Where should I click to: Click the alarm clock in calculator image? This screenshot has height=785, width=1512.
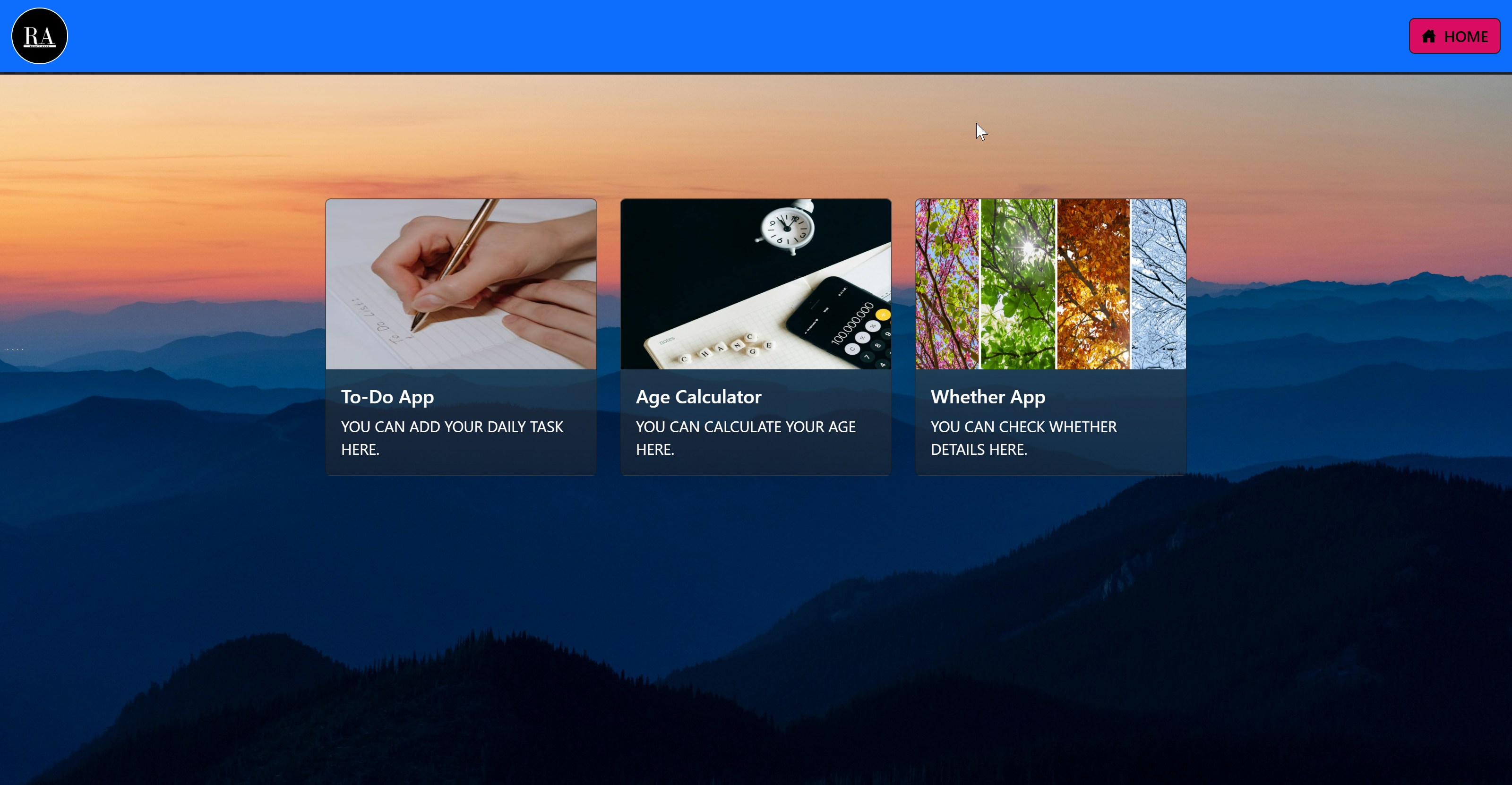pos(787,228)
